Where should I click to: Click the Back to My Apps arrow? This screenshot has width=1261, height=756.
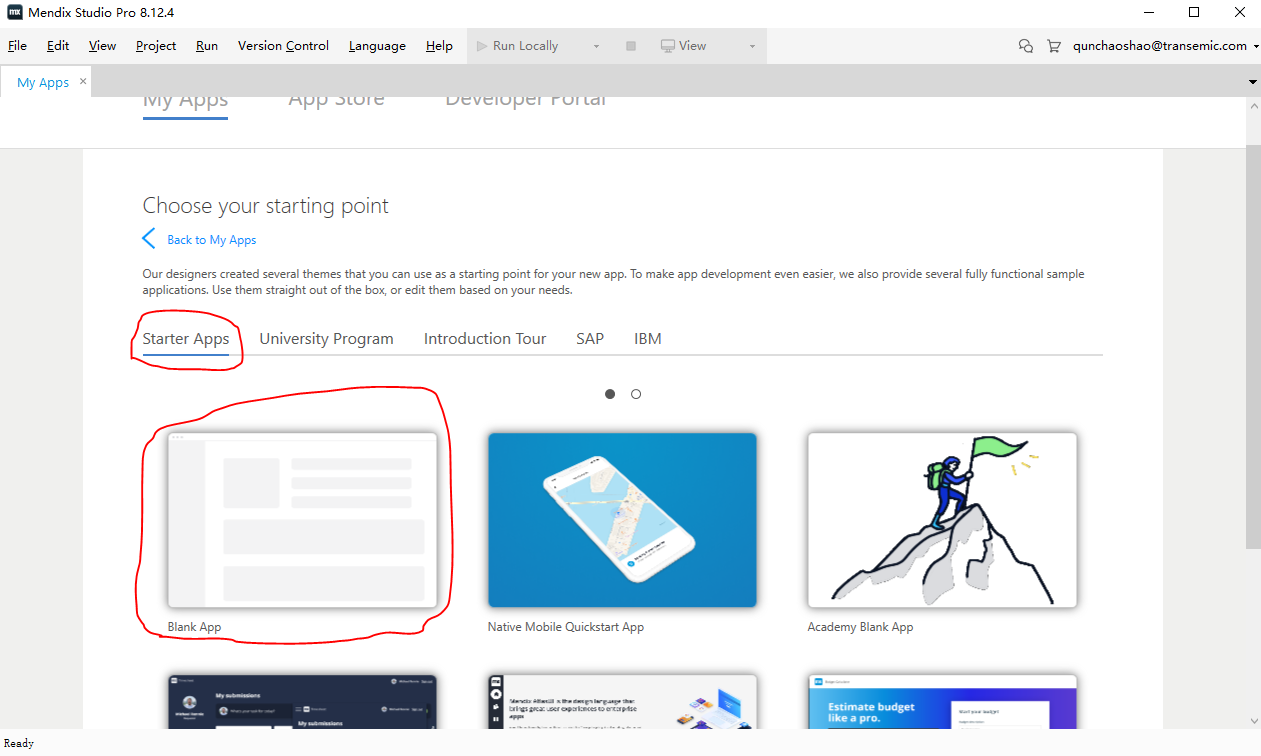click(x=149, y=238)
